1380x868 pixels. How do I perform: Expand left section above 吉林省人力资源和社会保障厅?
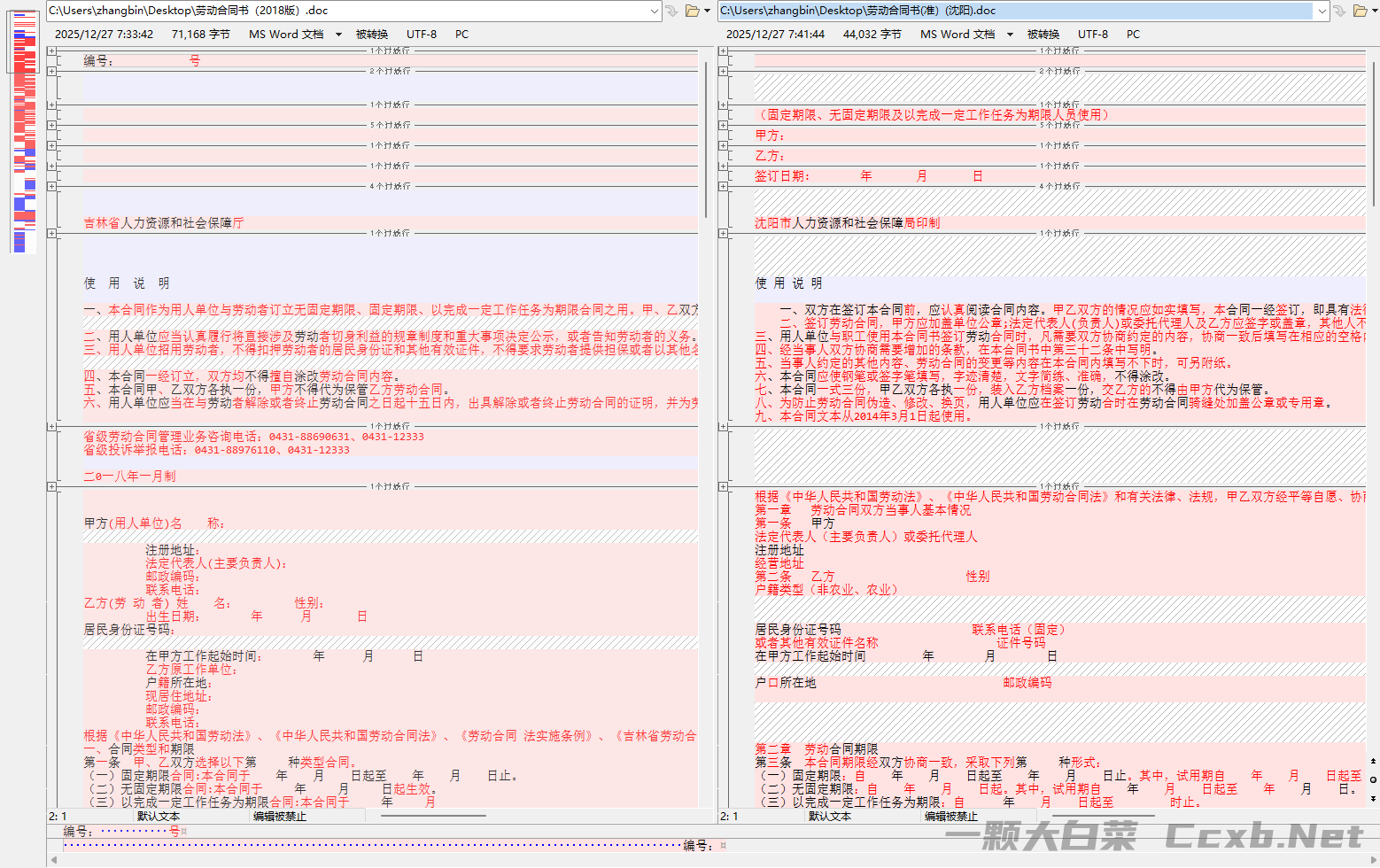tap(51, 186)
